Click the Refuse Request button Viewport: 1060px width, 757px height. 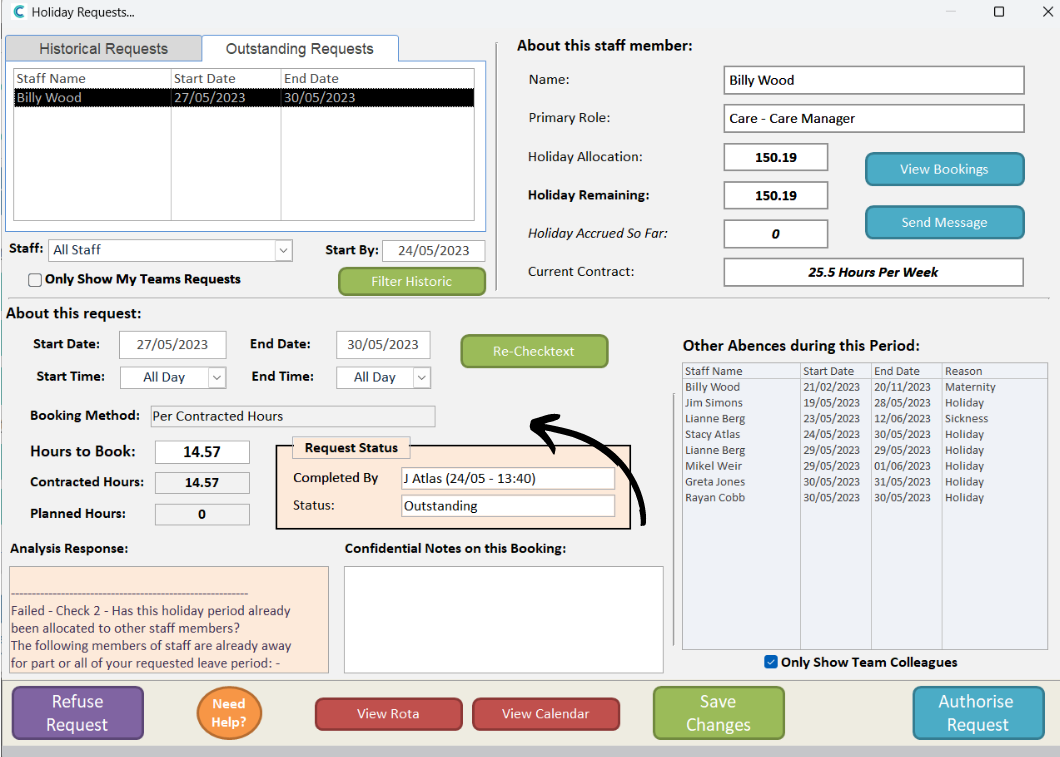click(77, 713)
